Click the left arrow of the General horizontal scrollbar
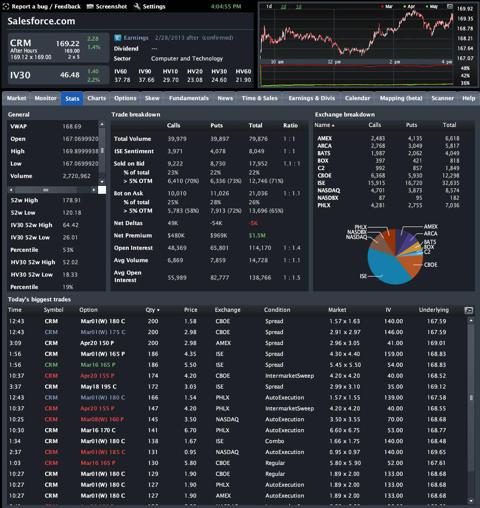The image size is (480, 508). tap(11, 190)
